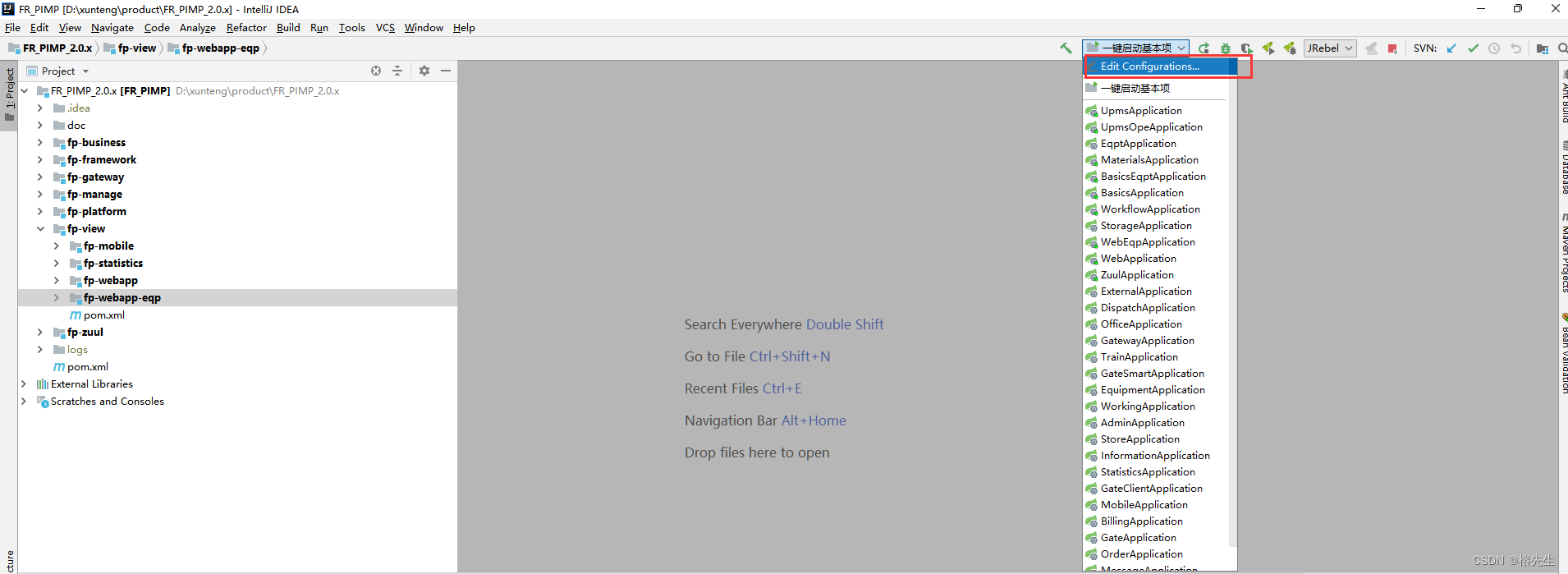Open the Refactor menu
This screenshot has height=574, width=1568.
pyautogui.click(x=246, y=27)
